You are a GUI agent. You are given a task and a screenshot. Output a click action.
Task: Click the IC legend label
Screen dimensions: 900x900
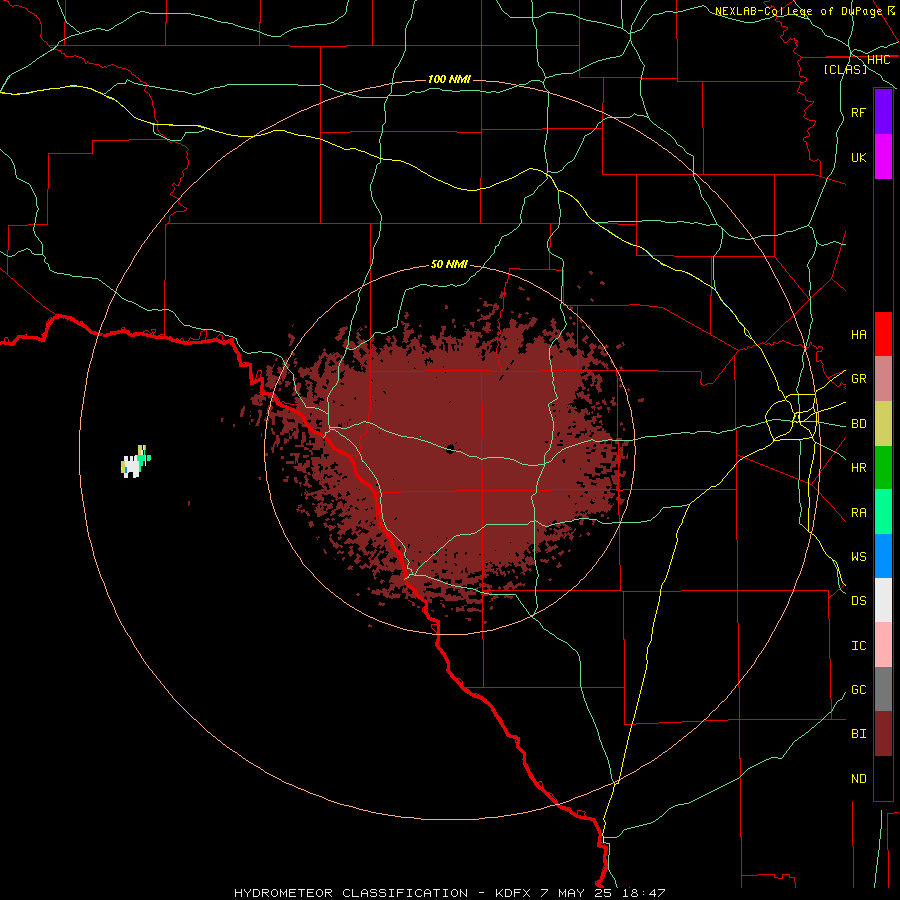pyautogui.click(x=858, y=646)
